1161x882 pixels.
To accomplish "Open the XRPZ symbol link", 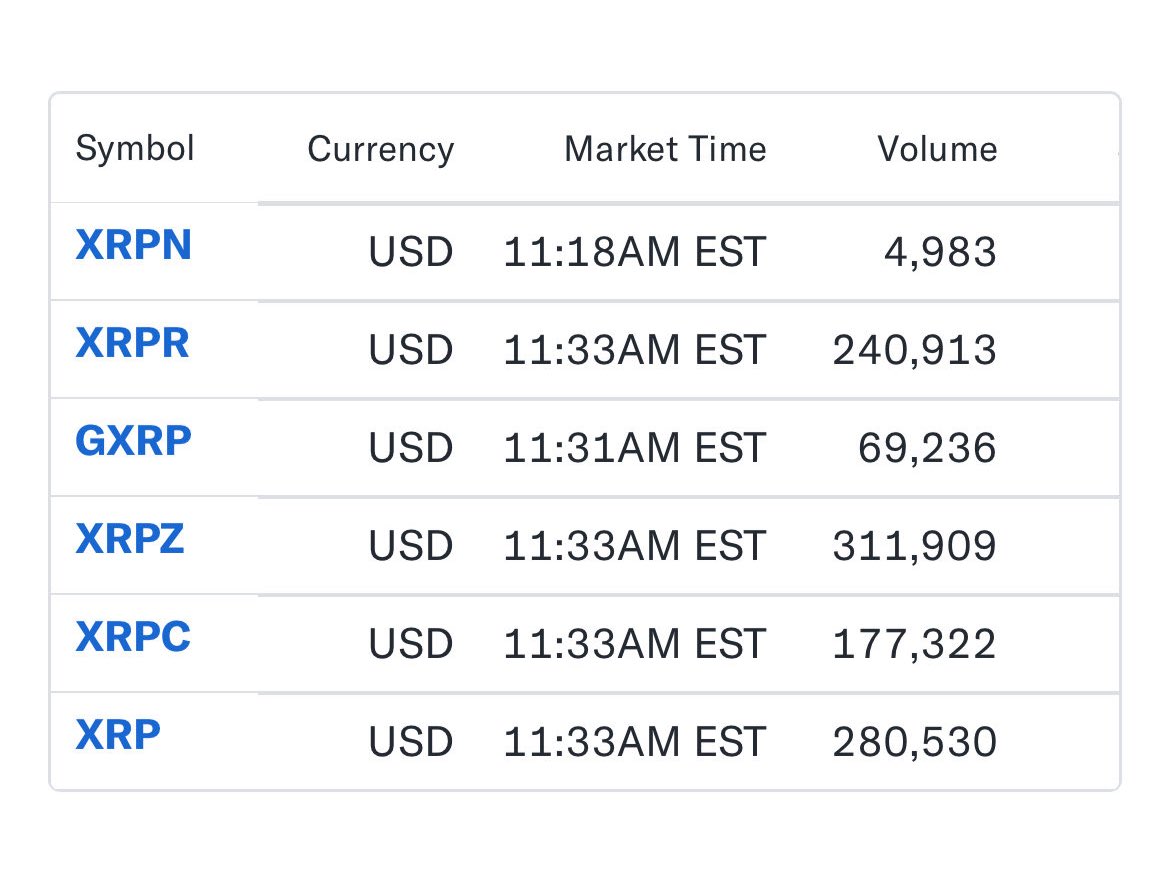I will pos(130,539).
